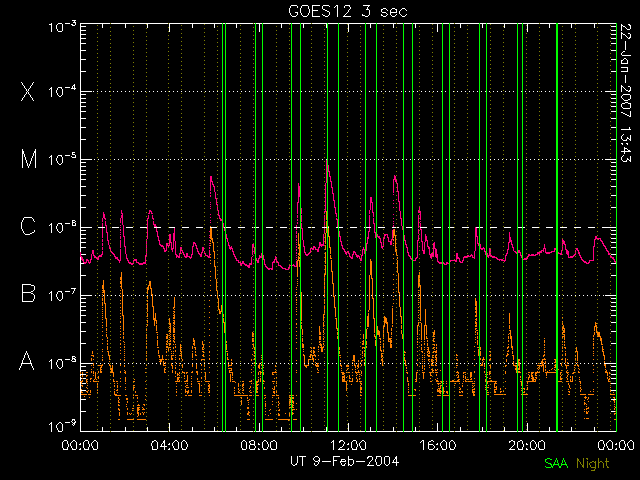Click the C flare class label
The image size is (640, 480).
pos(28,226)
